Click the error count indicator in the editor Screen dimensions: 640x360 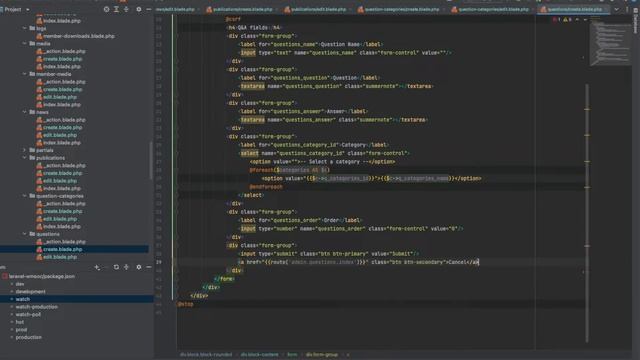pos(556,19)
